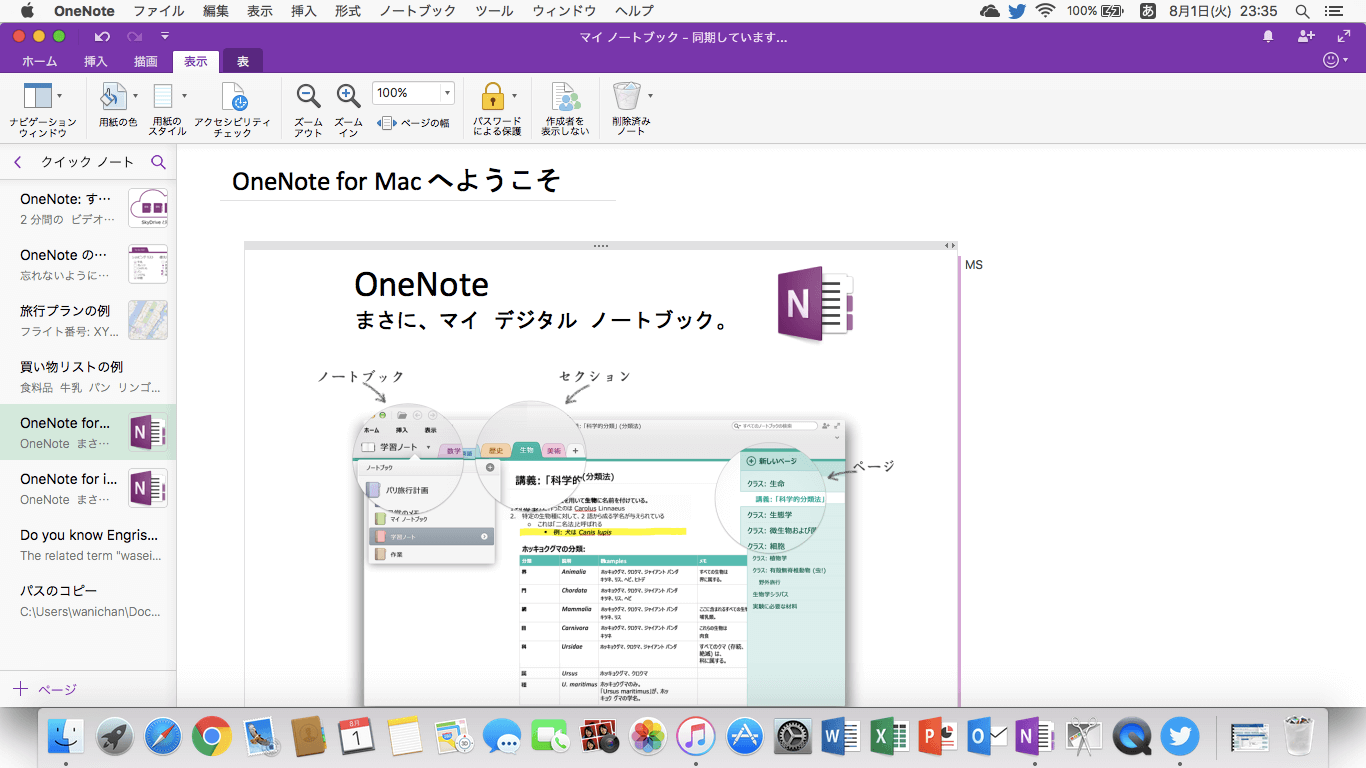Click the Zoom In magnifier icon

tap(348, 96)
